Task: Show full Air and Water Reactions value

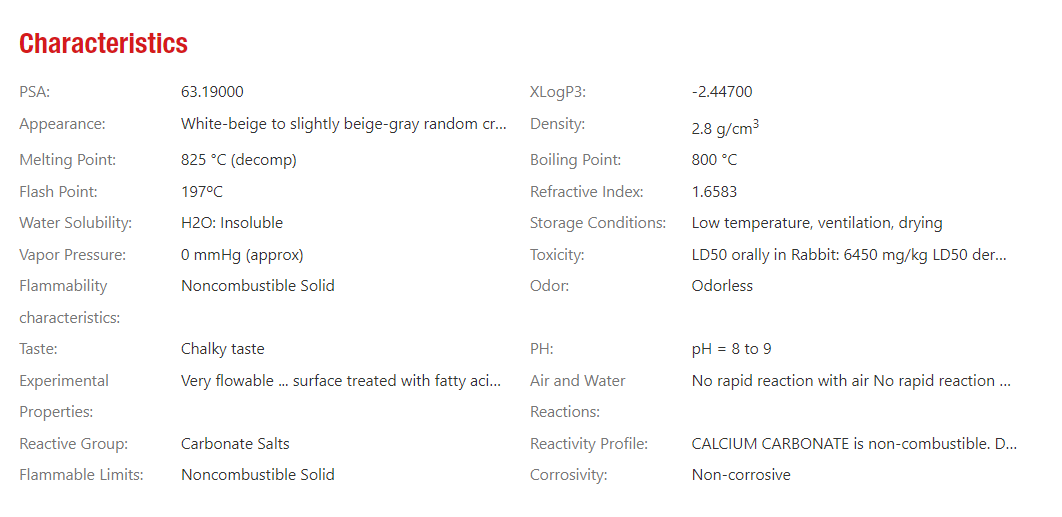Action: point(851,381)
